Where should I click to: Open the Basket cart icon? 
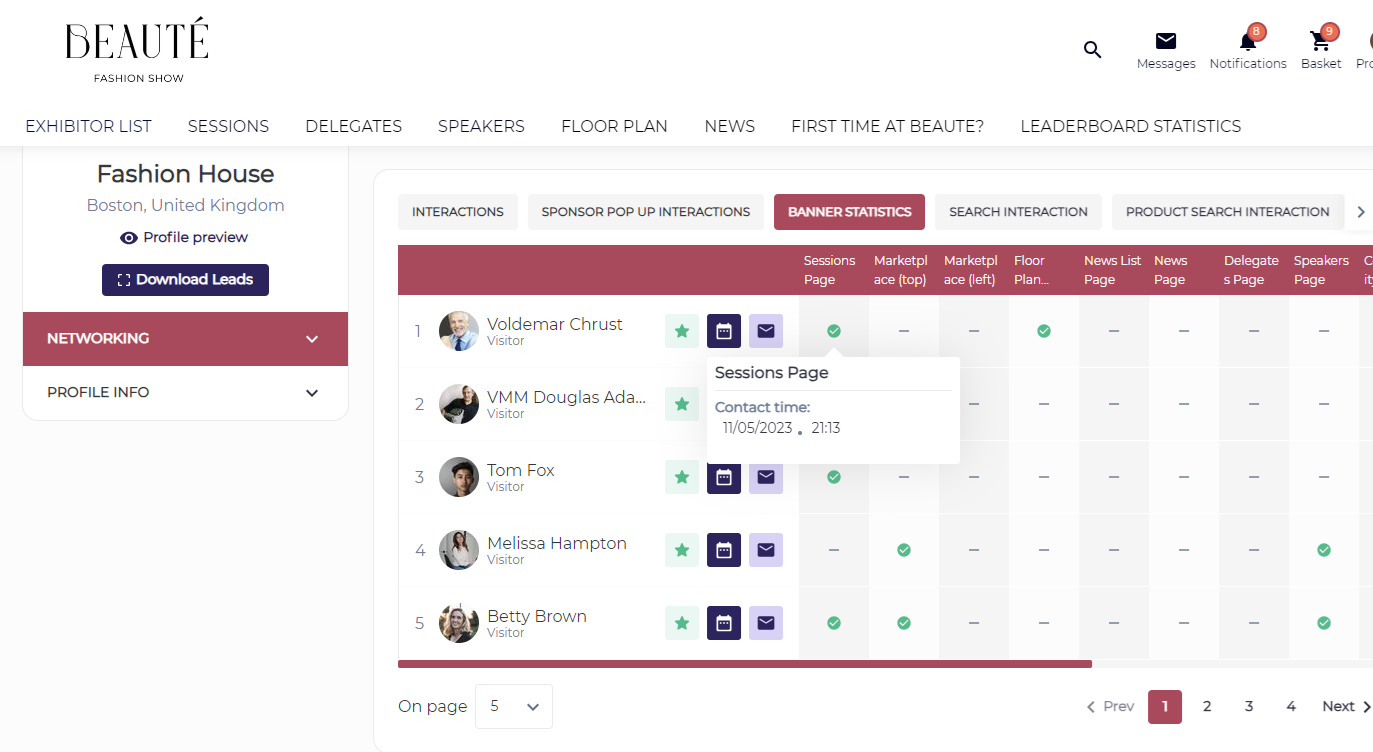tap(1320, 42)
